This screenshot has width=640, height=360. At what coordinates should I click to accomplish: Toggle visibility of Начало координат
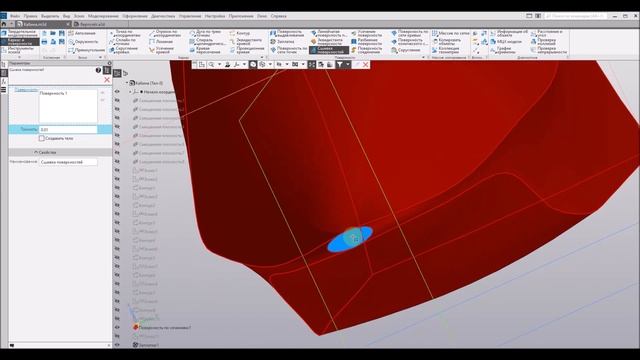point(117,92)
